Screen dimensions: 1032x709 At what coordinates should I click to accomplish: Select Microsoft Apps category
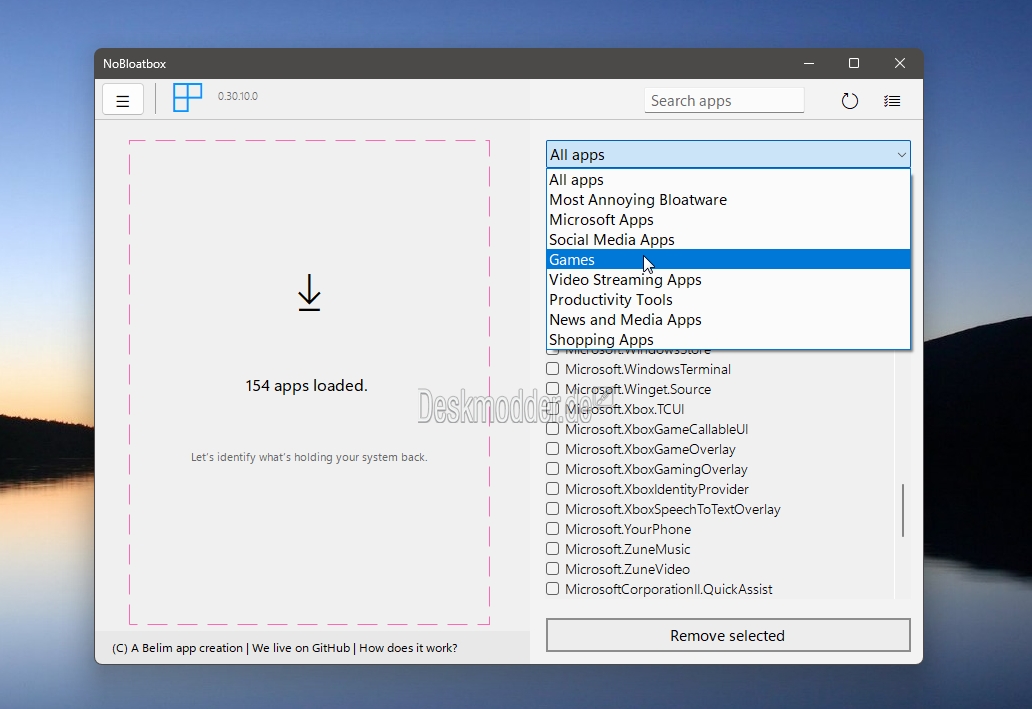[729, 220]
